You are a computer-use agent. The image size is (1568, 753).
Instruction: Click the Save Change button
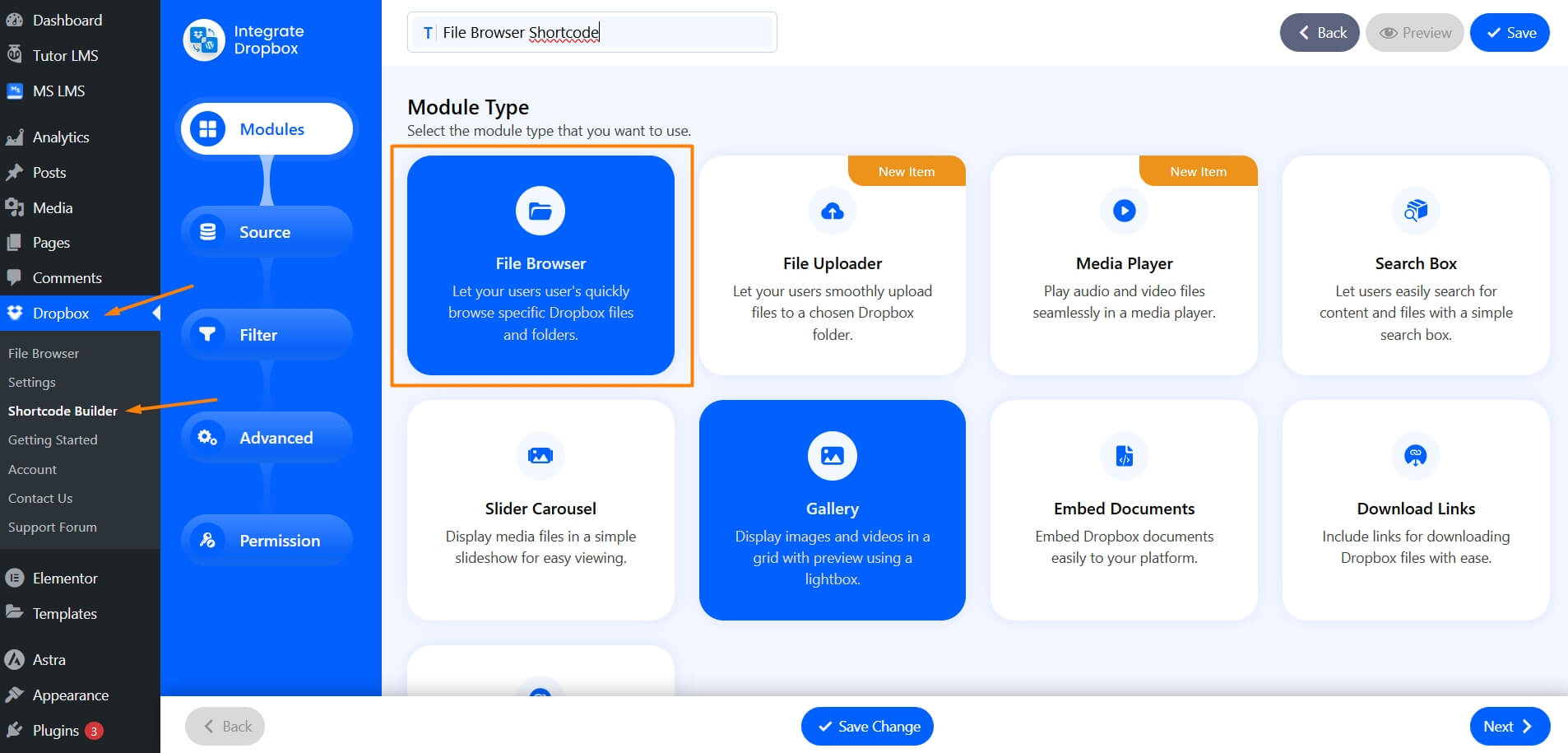coord(867,726)
